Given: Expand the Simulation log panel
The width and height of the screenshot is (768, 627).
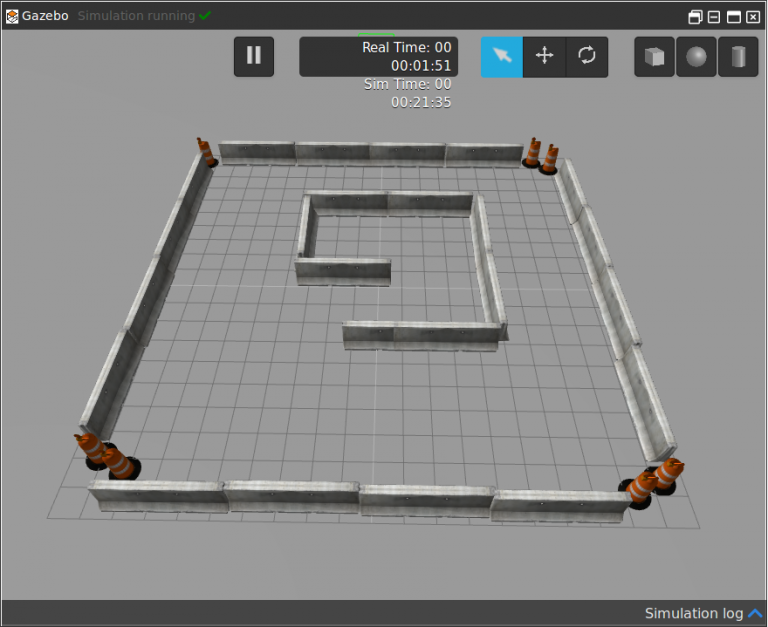Looking at the screenshot, I should coord(703,613).
